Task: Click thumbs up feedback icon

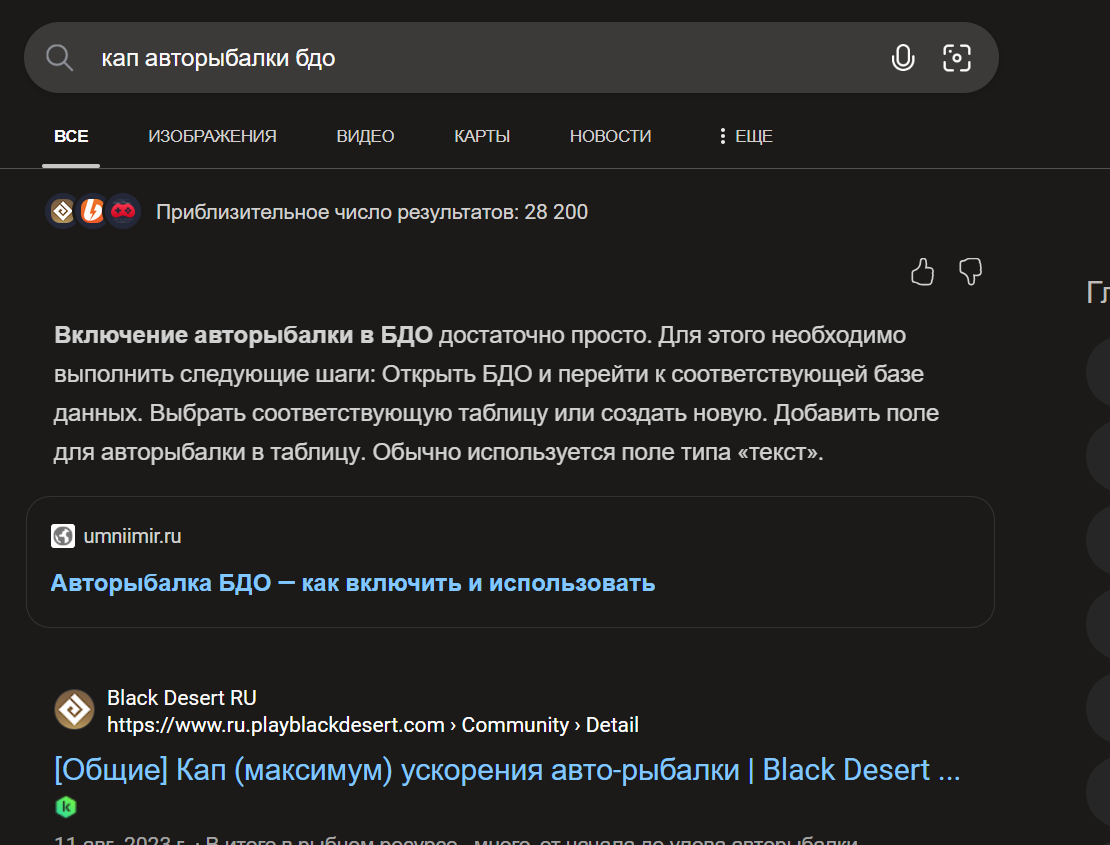Action: click(922, 272)
